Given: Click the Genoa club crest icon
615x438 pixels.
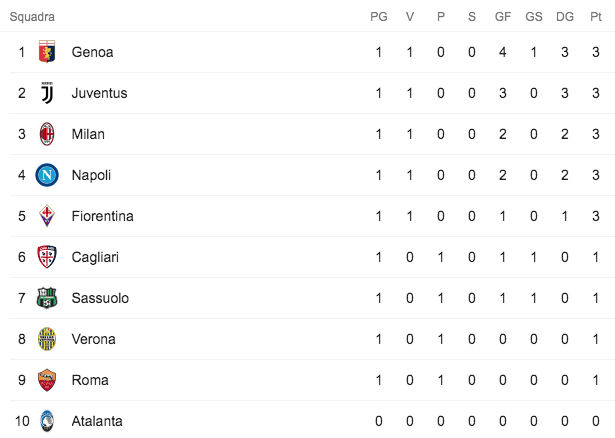Looking at the screenshot, I should pyautogui.click(x=47, y=52).
